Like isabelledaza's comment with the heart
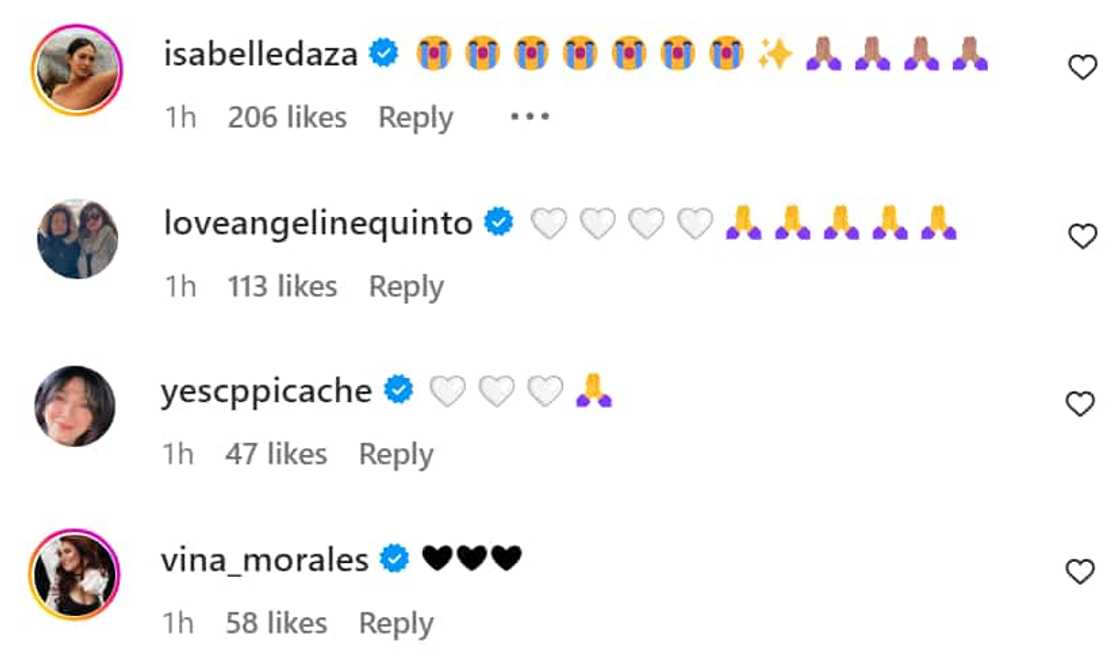Screen dimensions: 1120x667 point(1082,68)
